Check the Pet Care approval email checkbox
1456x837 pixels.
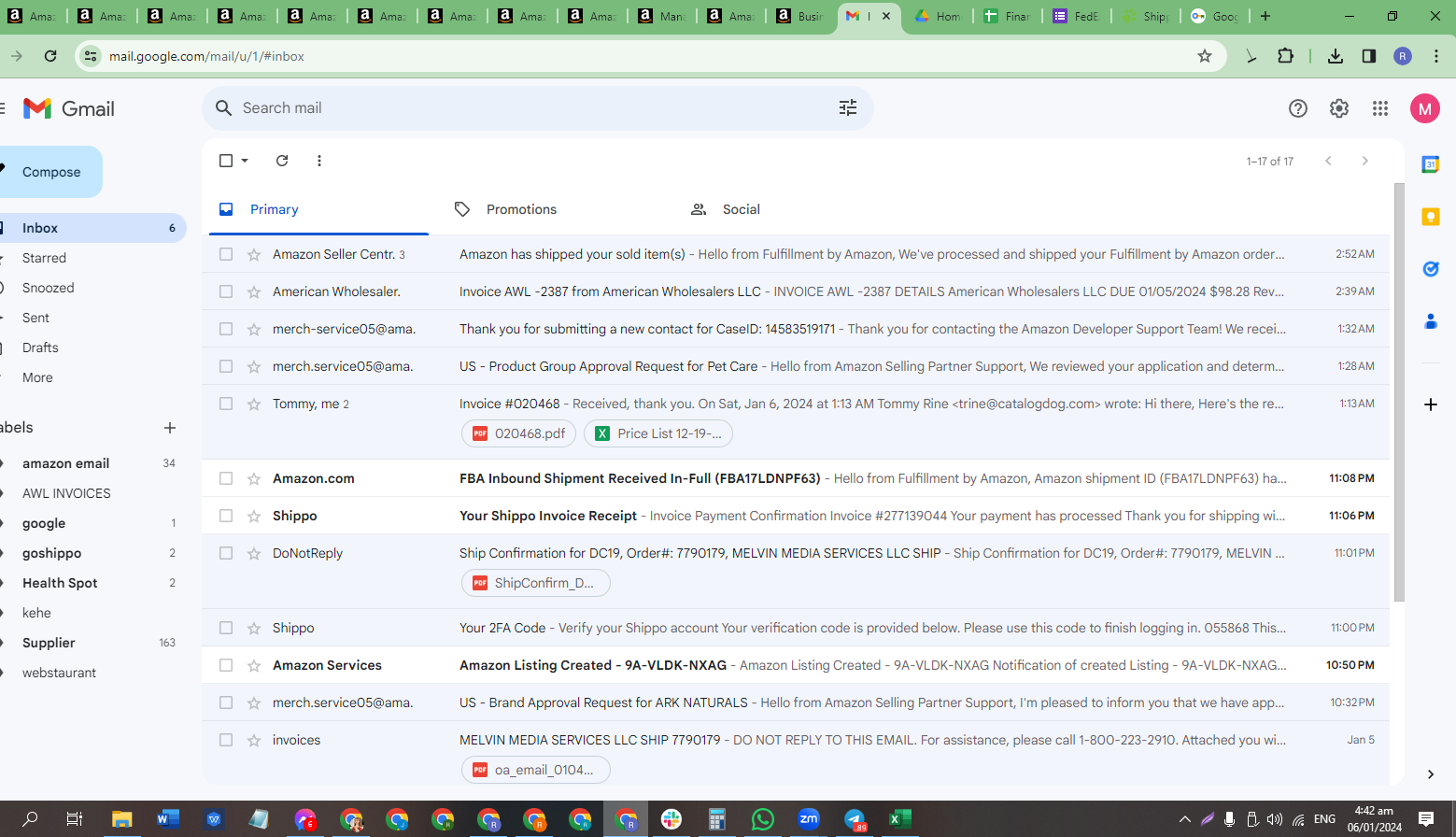[x=226, y=366]
